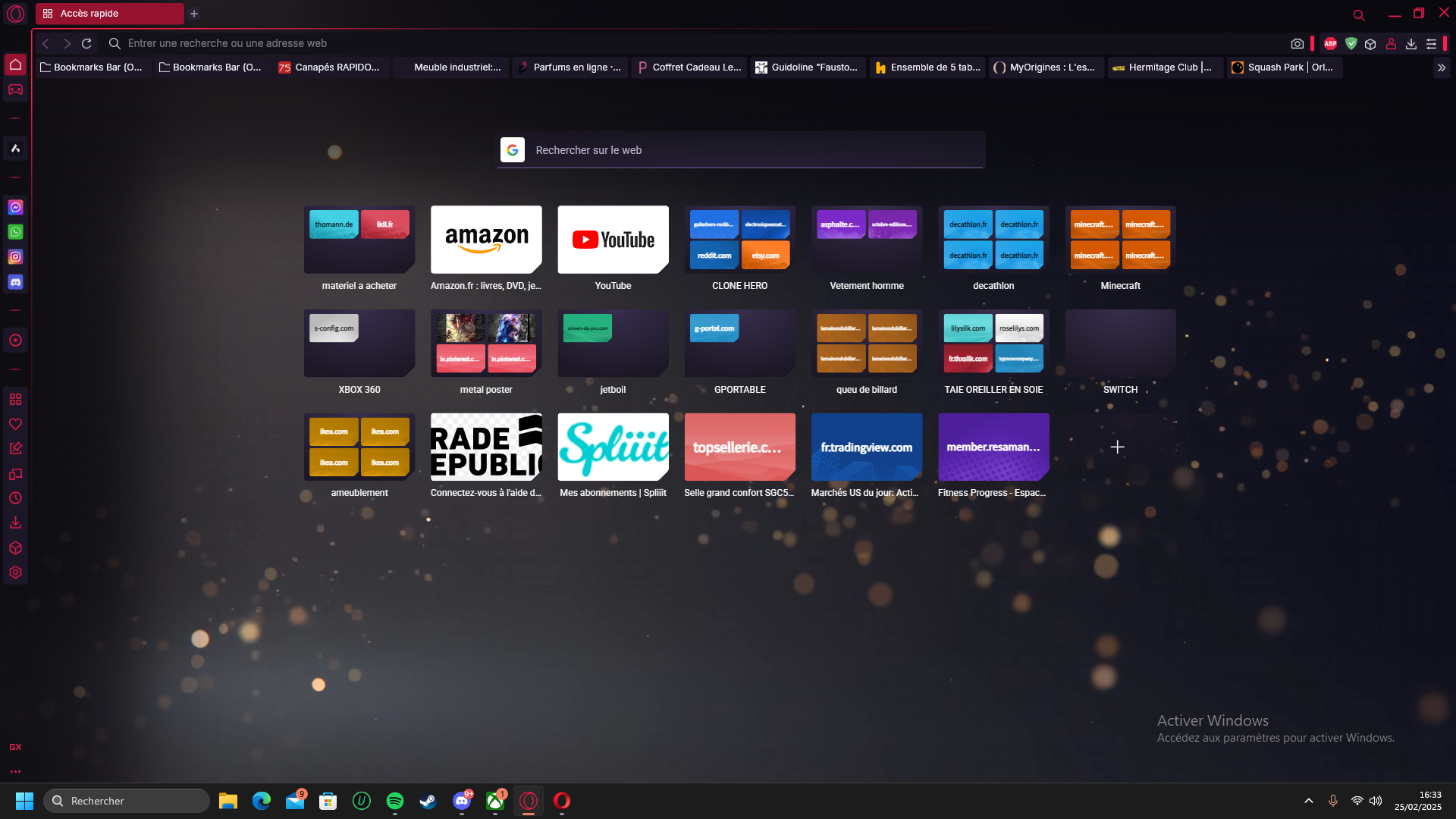The width and height of the screenshot is (1456, 819).
Task: Reload the current page
Action: (x=86, y=44)
